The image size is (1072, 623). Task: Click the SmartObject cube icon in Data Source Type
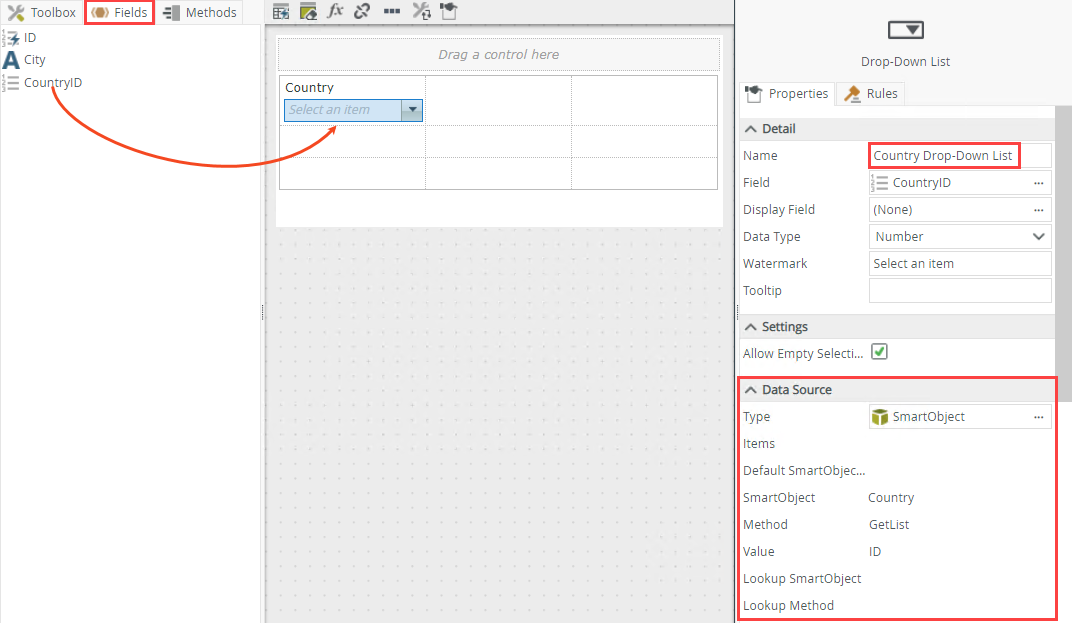[881, 416]
